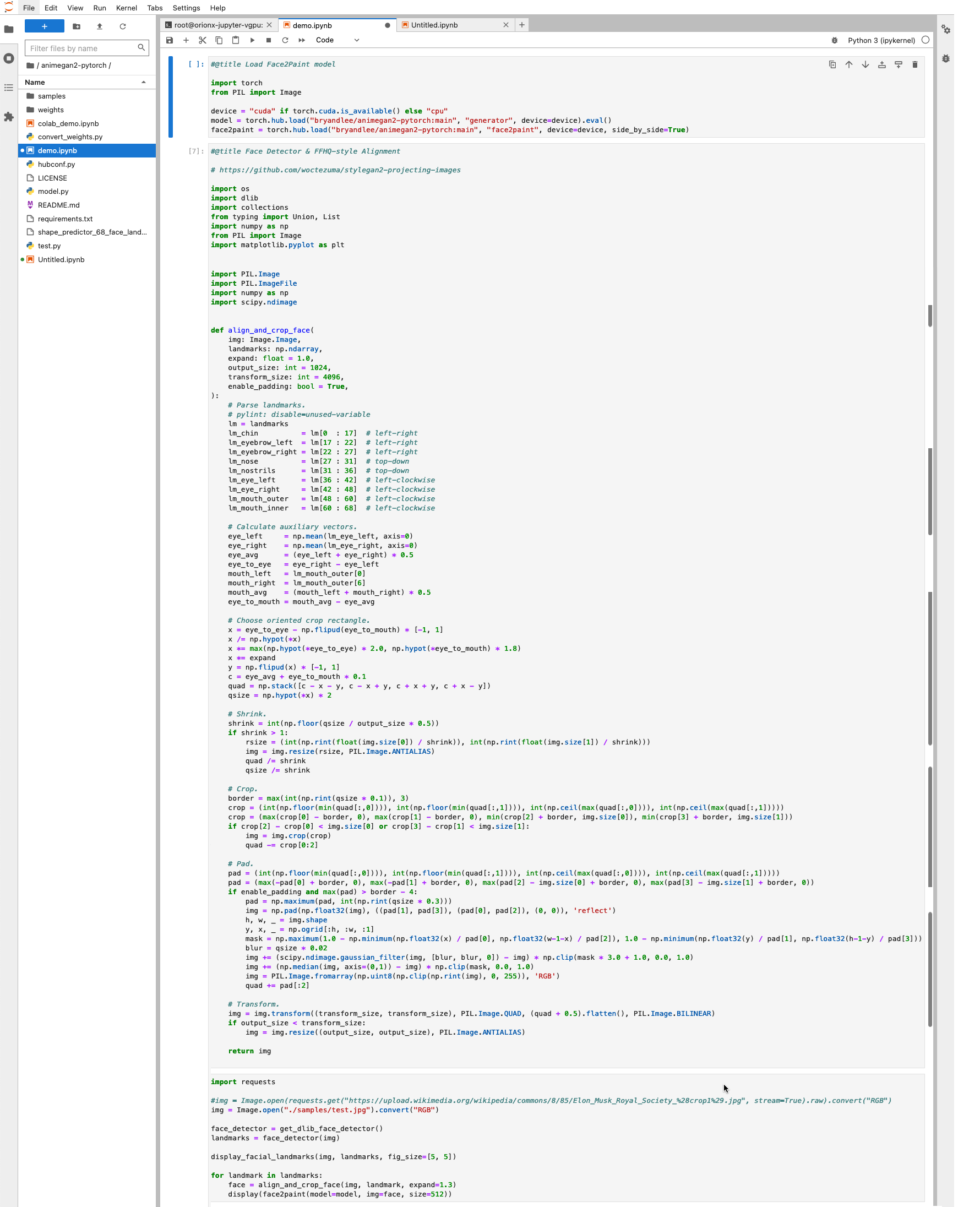Close the terminal tab

click(269, 25)
